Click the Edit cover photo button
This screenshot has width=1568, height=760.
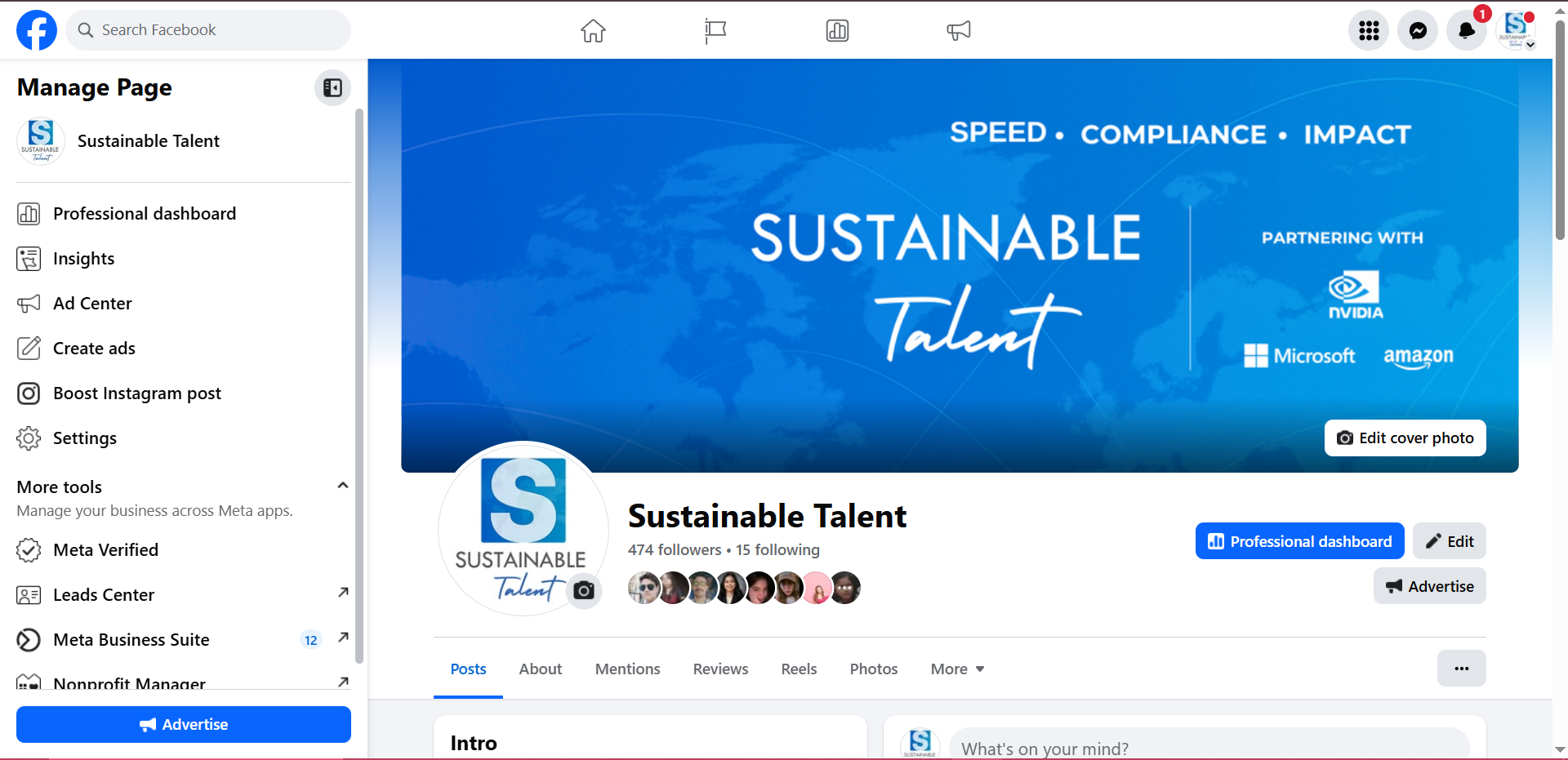[1405, 438]
